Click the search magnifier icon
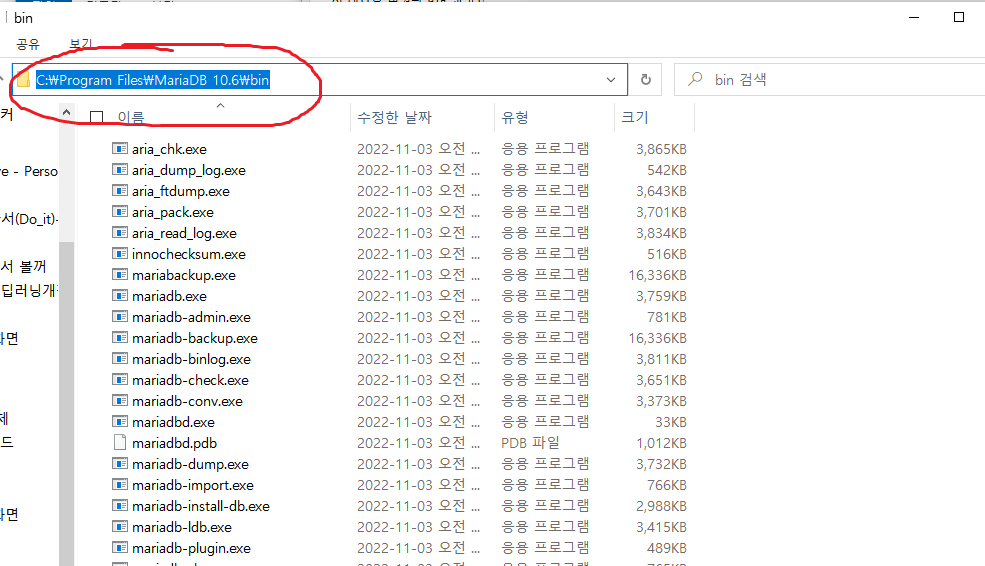Image resolution: width=985 pixels, height=566 pixels. [x=695, y=79]
